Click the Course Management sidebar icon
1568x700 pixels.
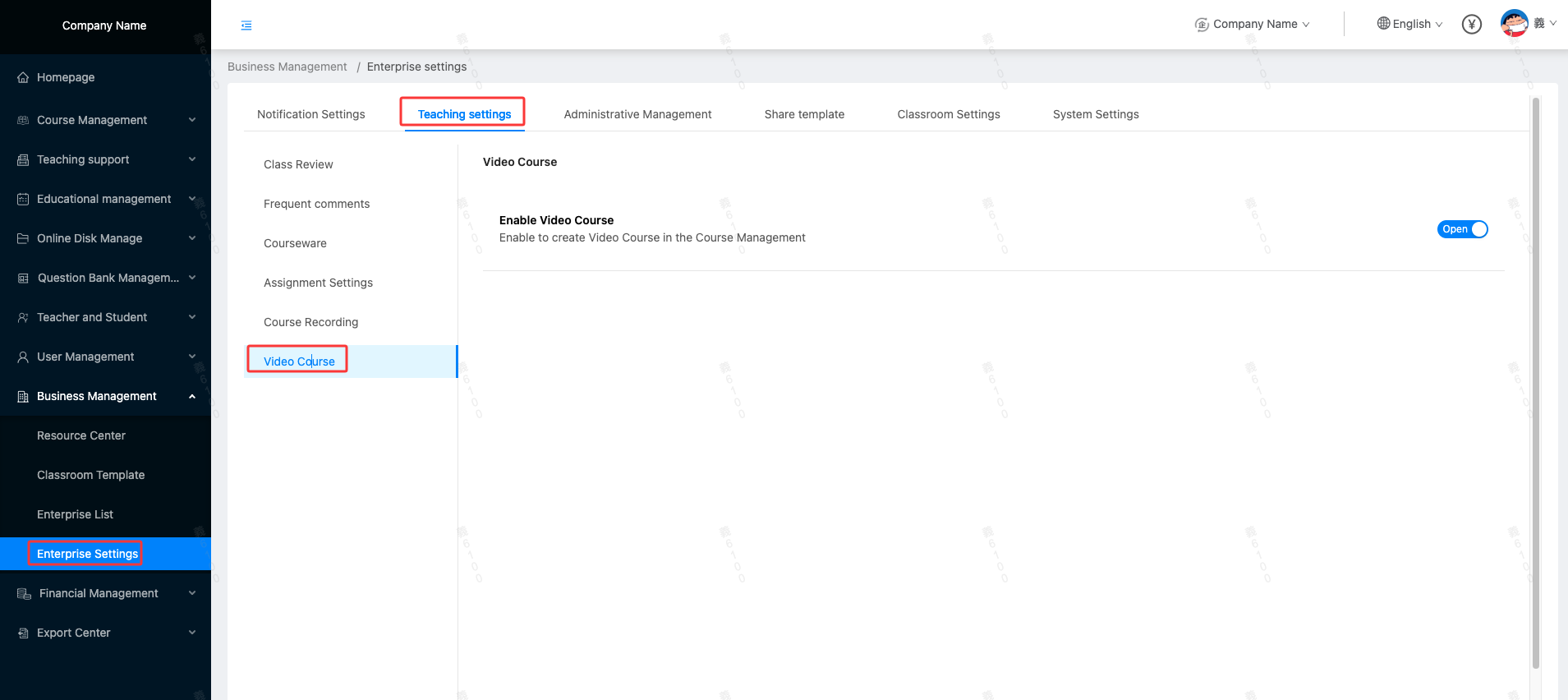[23, 120]
